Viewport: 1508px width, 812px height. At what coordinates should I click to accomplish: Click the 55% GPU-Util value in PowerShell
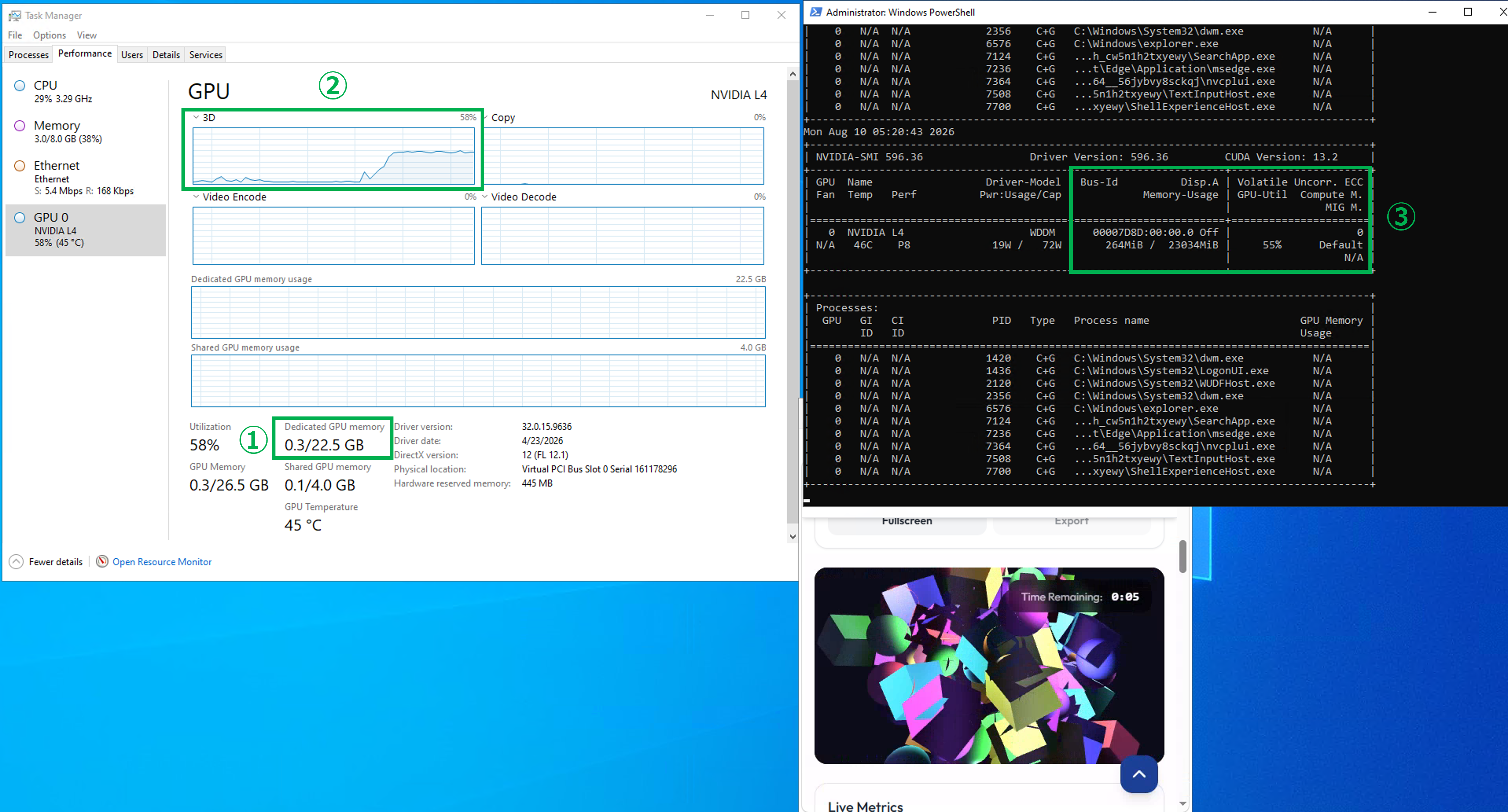[1272, 245]
